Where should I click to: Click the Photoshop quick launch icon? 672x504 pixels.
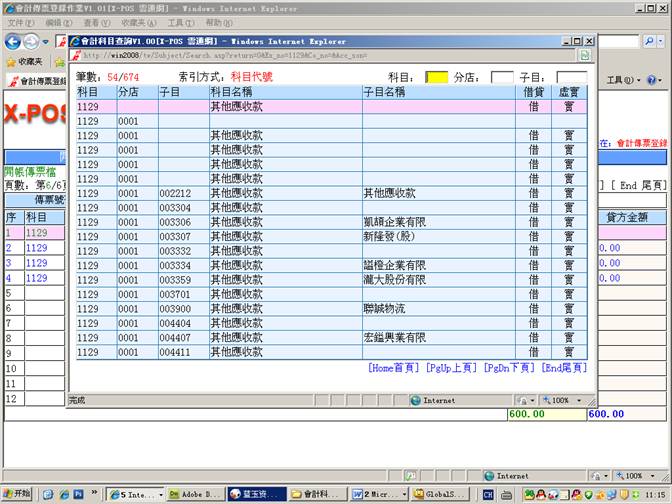pyautogui.click(x=78, y=494)
